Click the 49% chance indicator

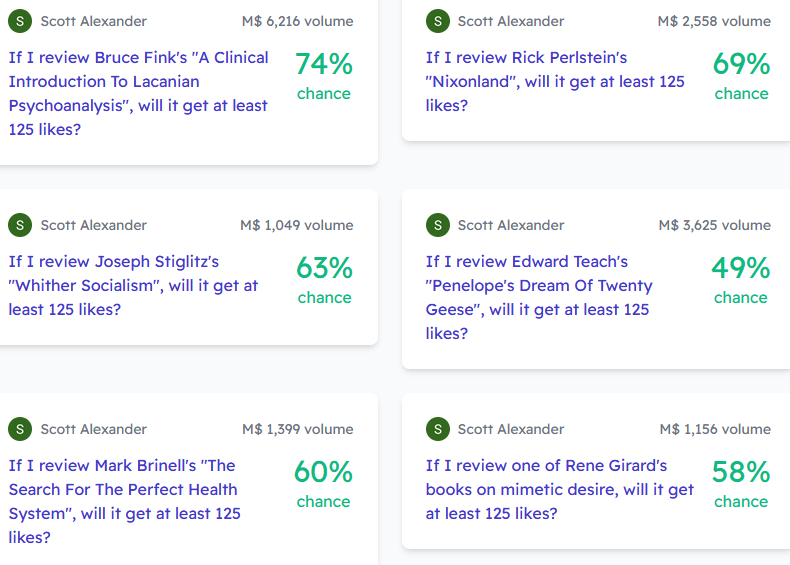741,280
